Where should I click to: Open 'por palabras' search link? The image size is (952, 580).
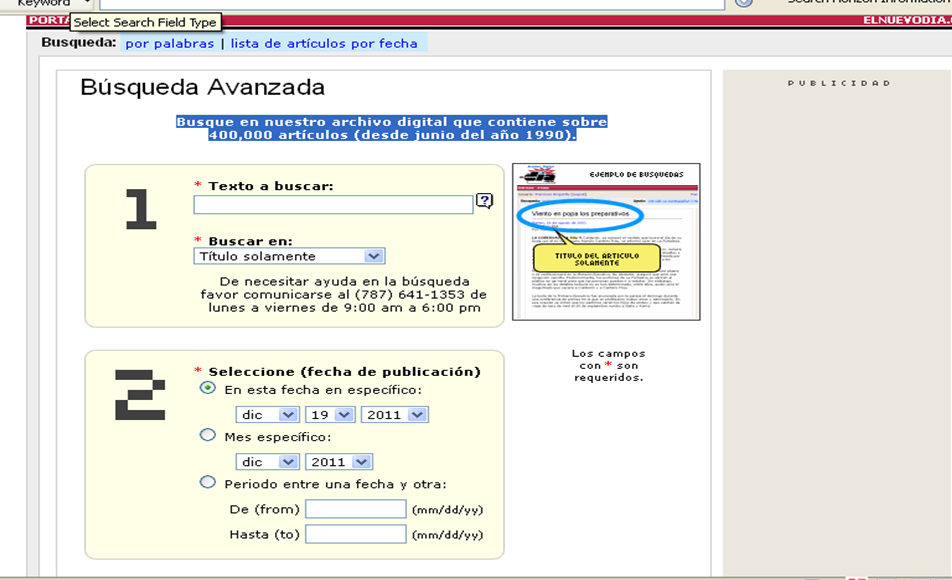[x=169, y=44]
